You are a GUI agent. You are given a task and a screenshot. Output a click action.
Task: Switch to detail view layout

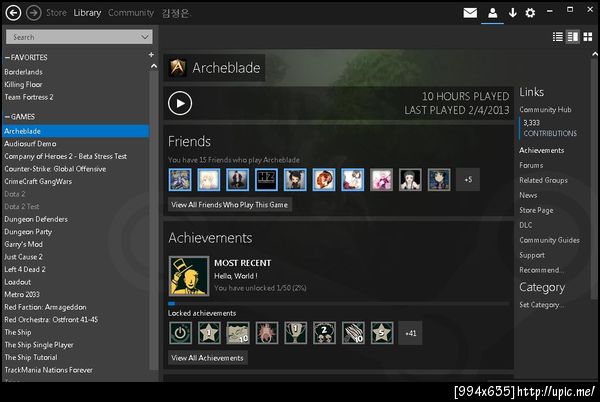point(573,37)
